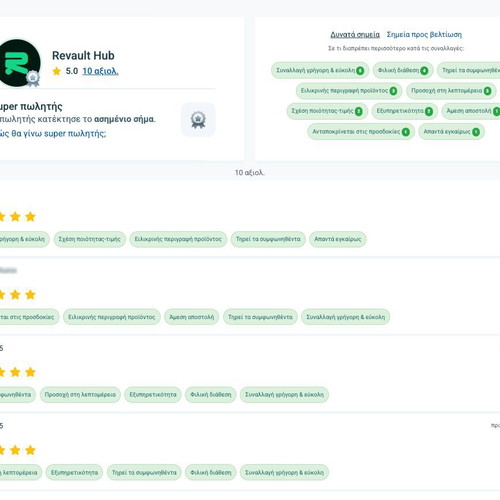Select the Σχέση ποιότητας-τιμής summary tag

click(x=327, y=111)
